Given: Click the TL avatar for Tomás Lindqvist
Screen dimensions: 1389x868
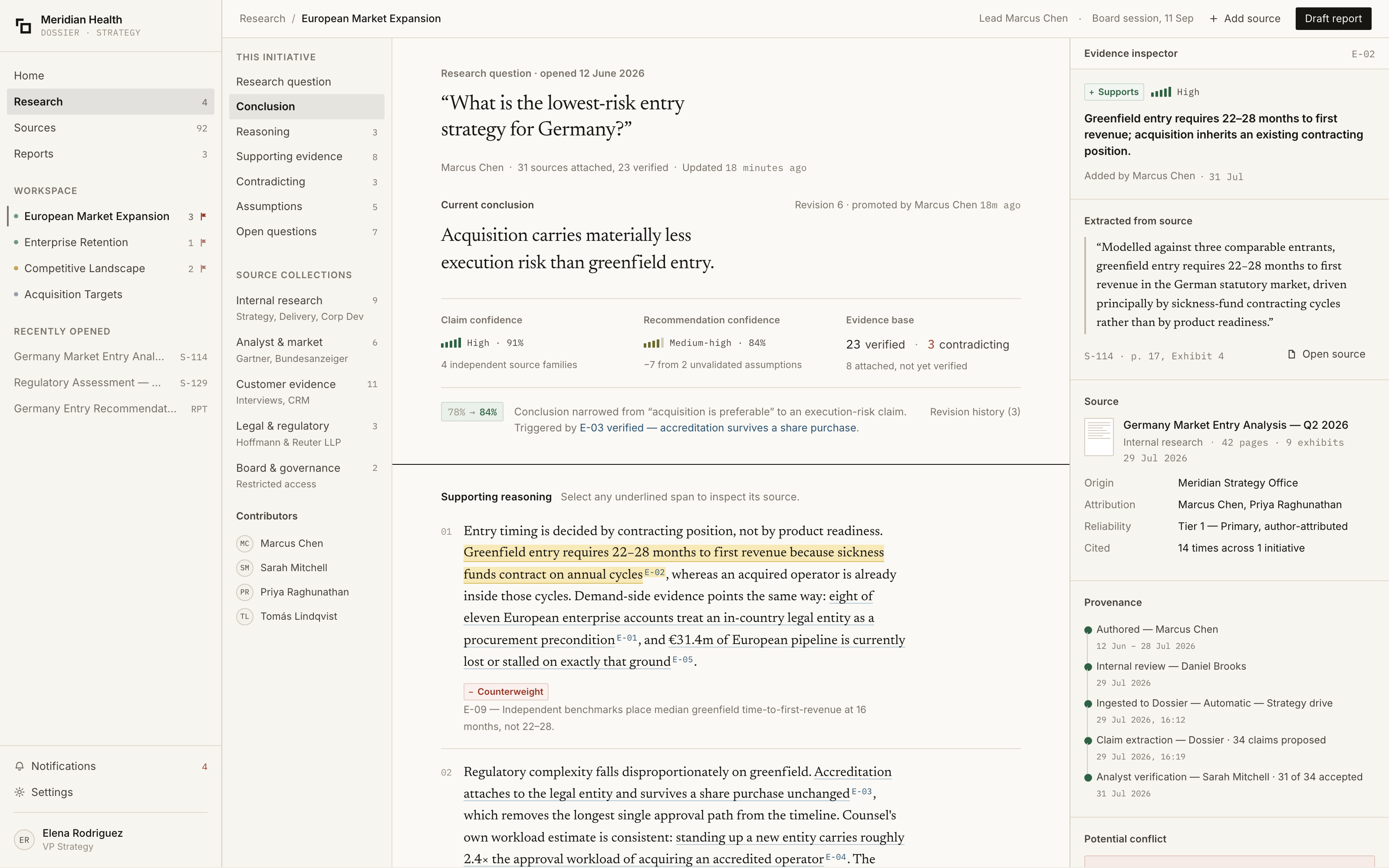Looking at the screenshot, I should [x=244, y=616].
